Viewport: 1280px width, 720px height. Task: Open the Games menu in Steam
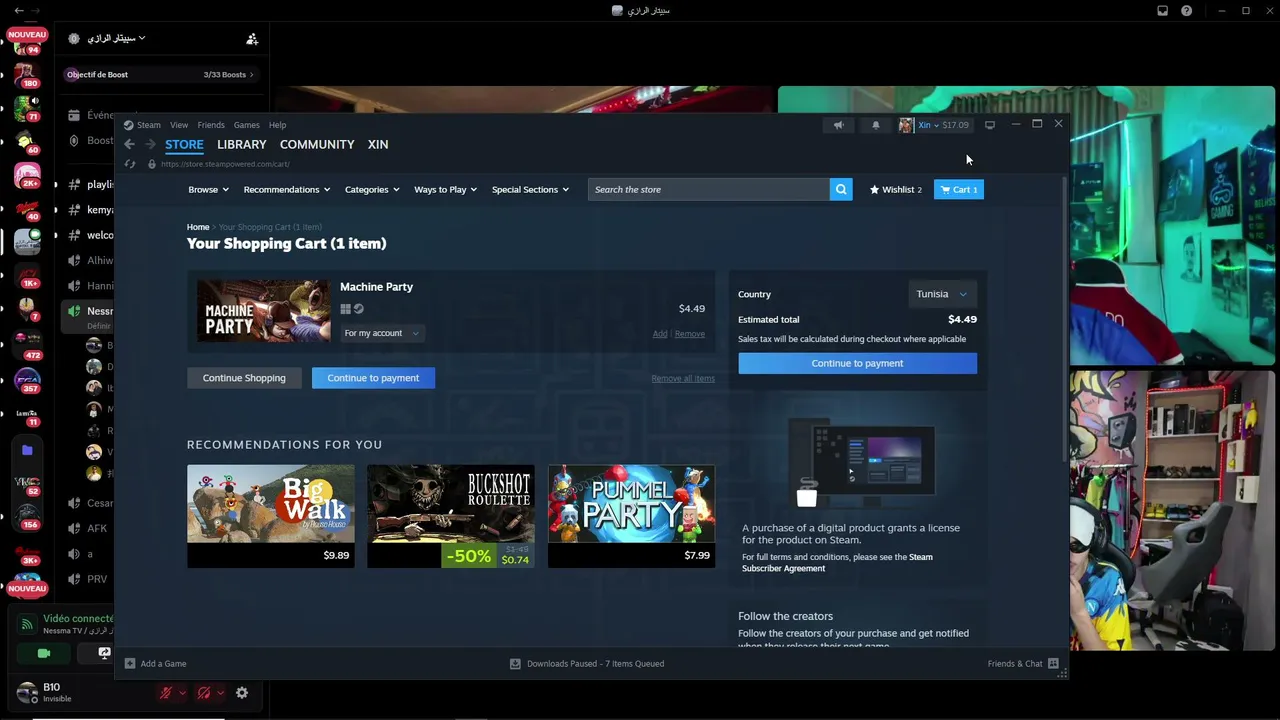click(x=246, y=125)
